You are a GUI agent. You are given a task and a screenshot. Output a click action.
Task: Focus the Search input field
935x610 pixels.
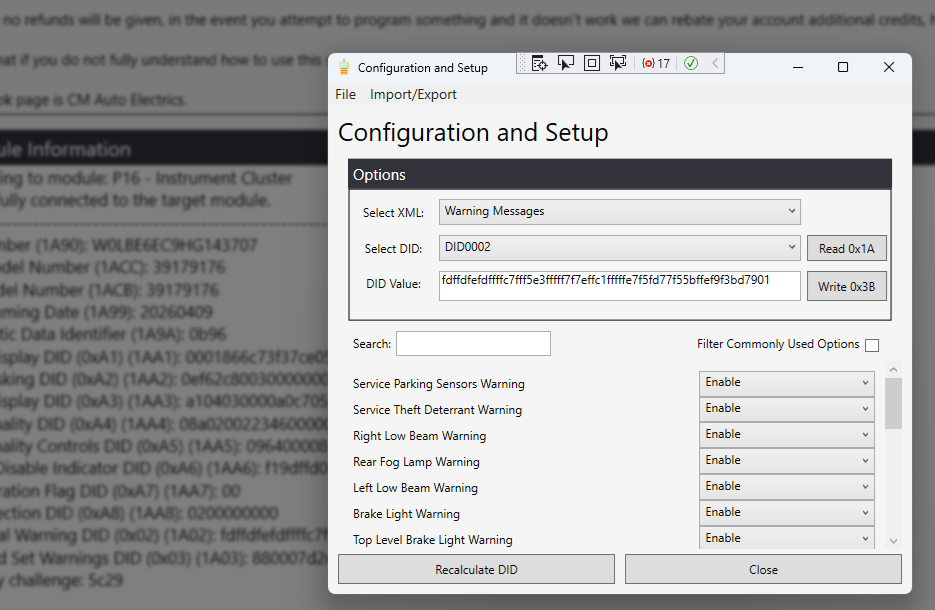[473, 343]
